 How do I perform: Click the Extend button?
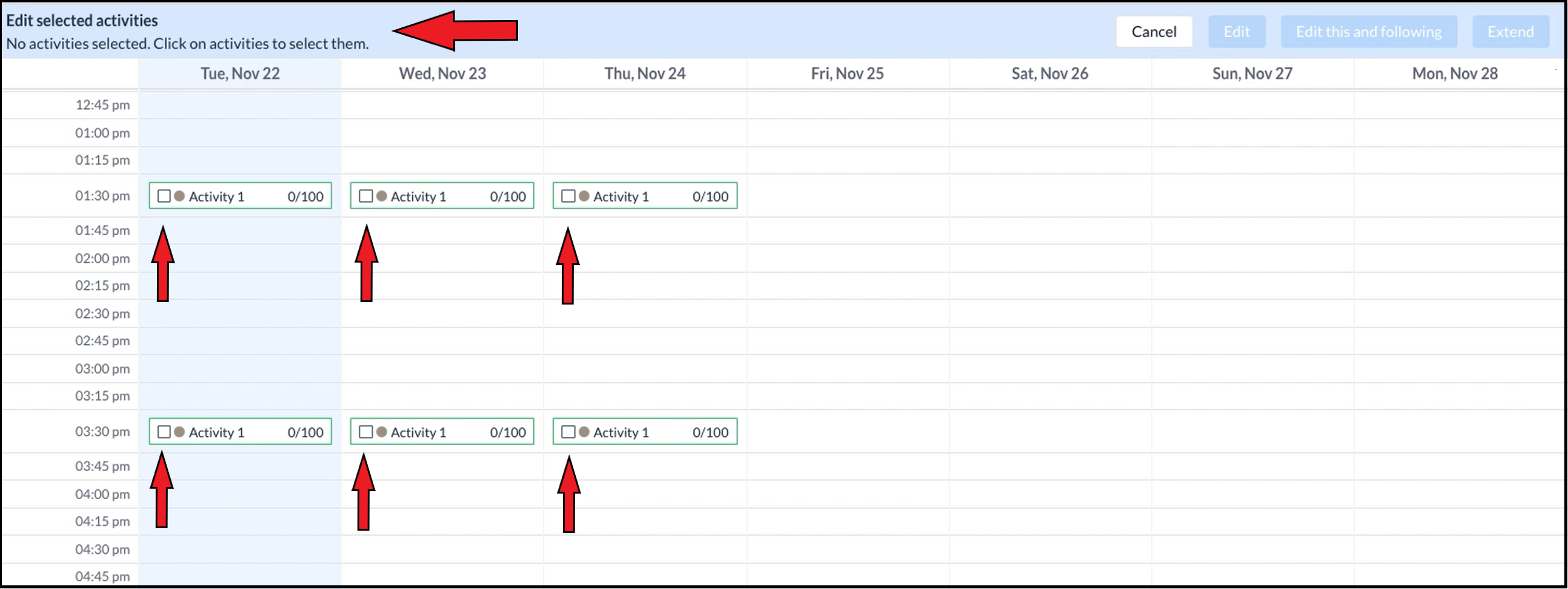(x=1511, y=31)
